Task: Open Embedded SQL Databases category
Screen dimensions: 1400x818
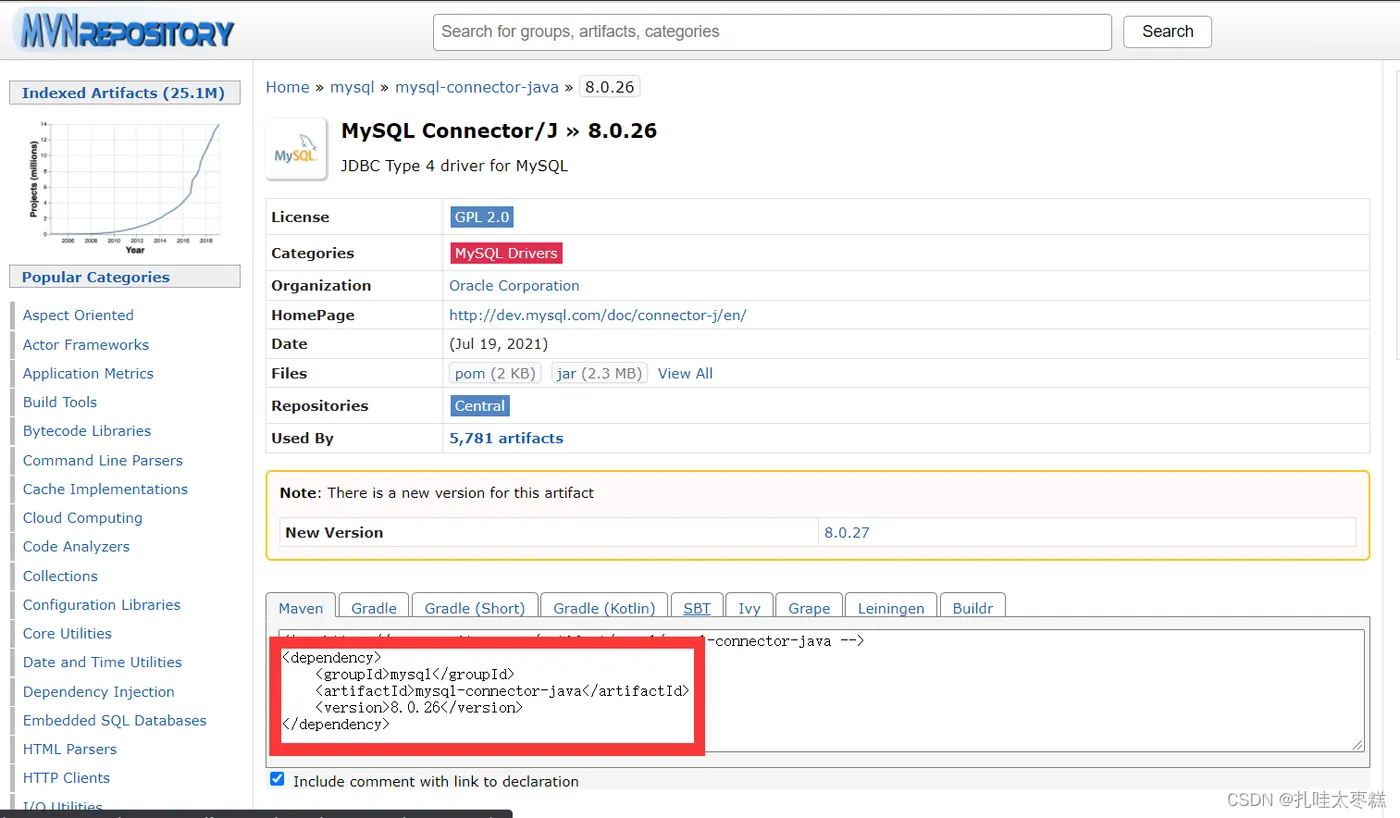Action: (115, 720)
